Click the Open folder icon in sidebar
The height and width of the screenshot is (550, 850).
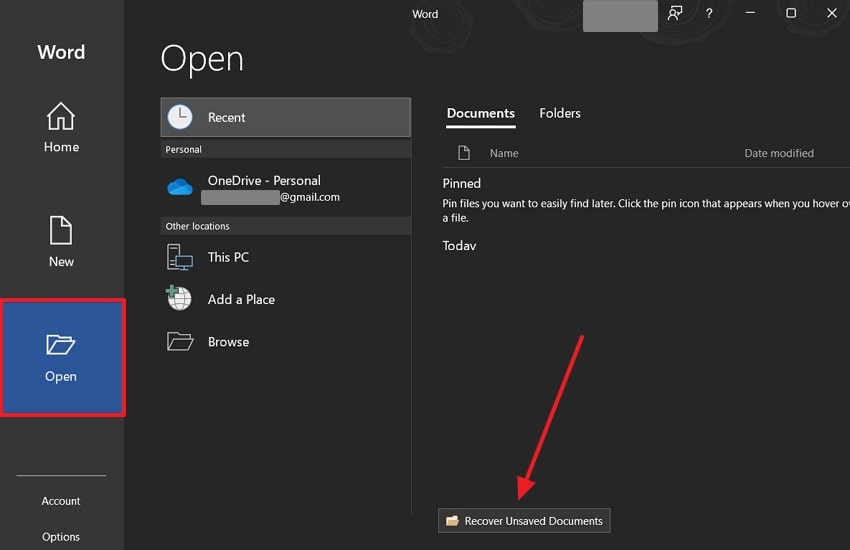point(61,345)
